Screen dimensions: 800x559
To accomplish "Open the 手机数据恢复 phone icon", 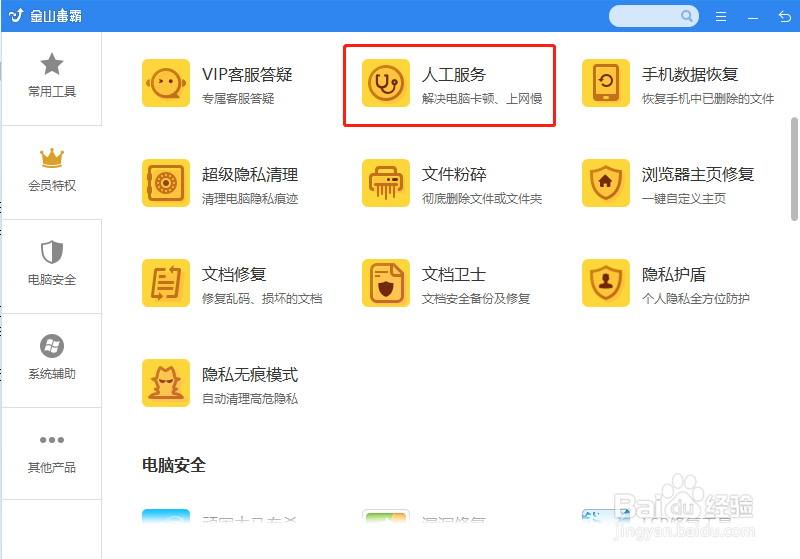I will click(606, 83).
